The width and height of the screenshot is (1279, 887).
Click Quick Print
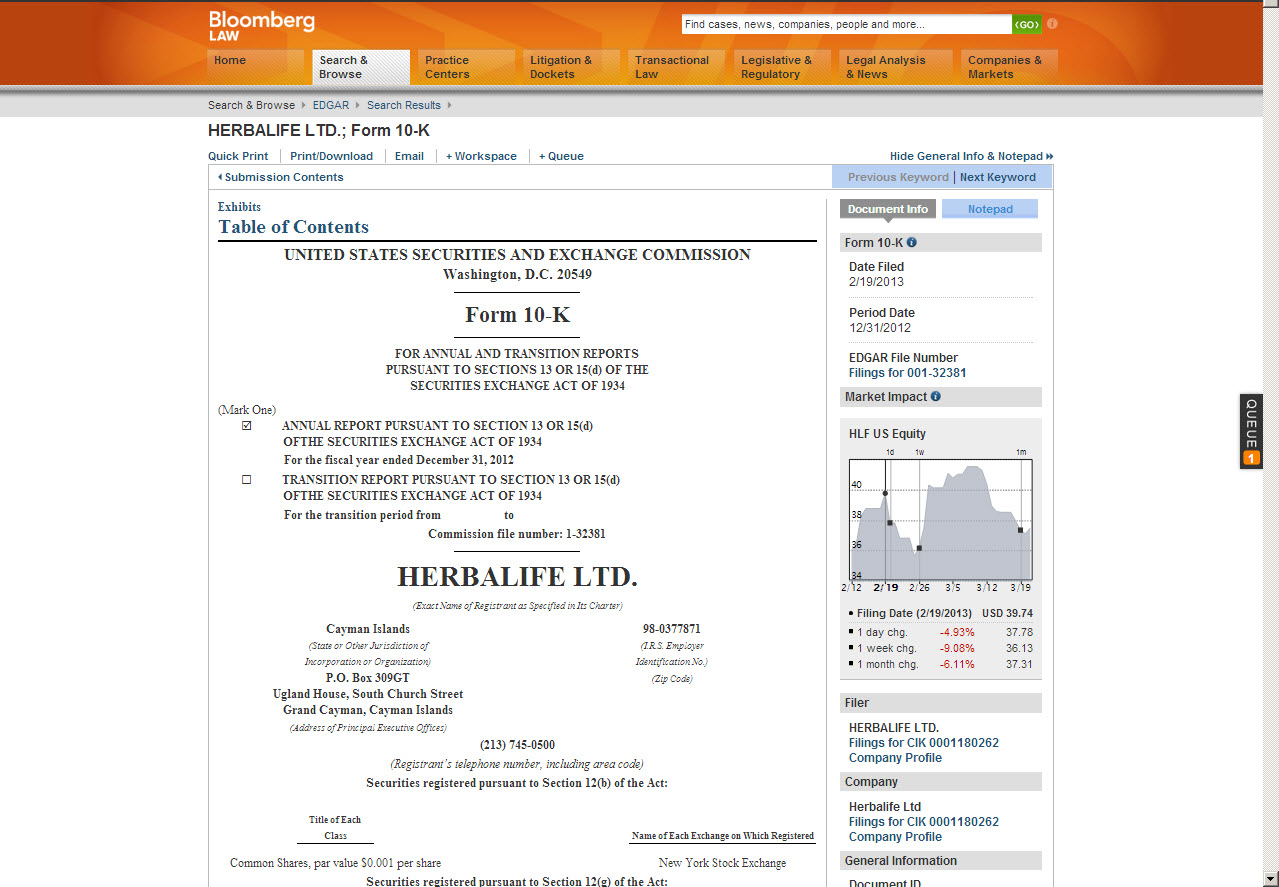click(x=238, y=156)
